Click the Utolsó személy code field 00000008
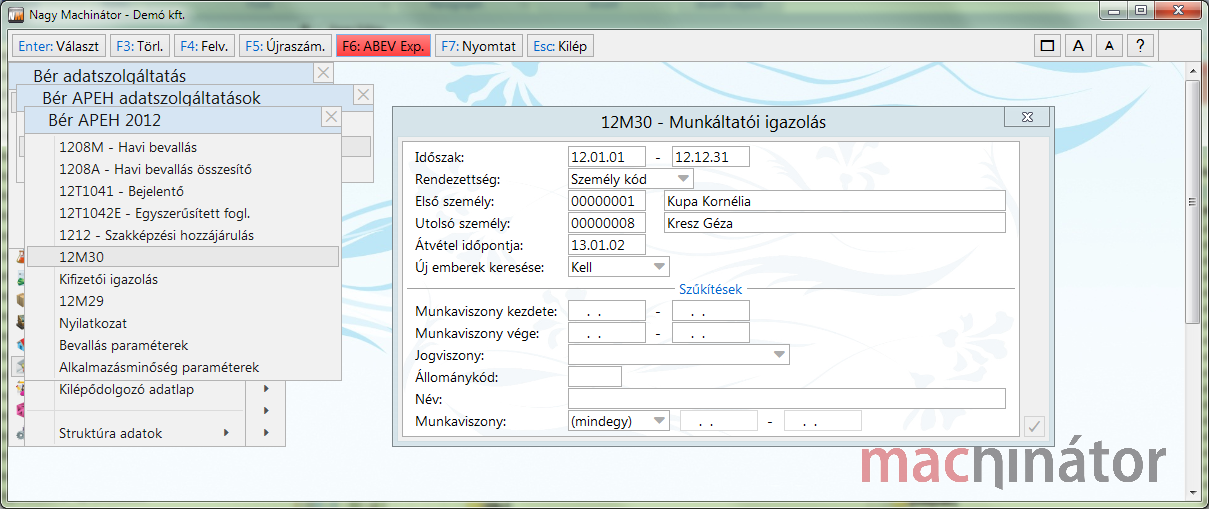This screenshot has height=509, width=1209. point(606,223)
